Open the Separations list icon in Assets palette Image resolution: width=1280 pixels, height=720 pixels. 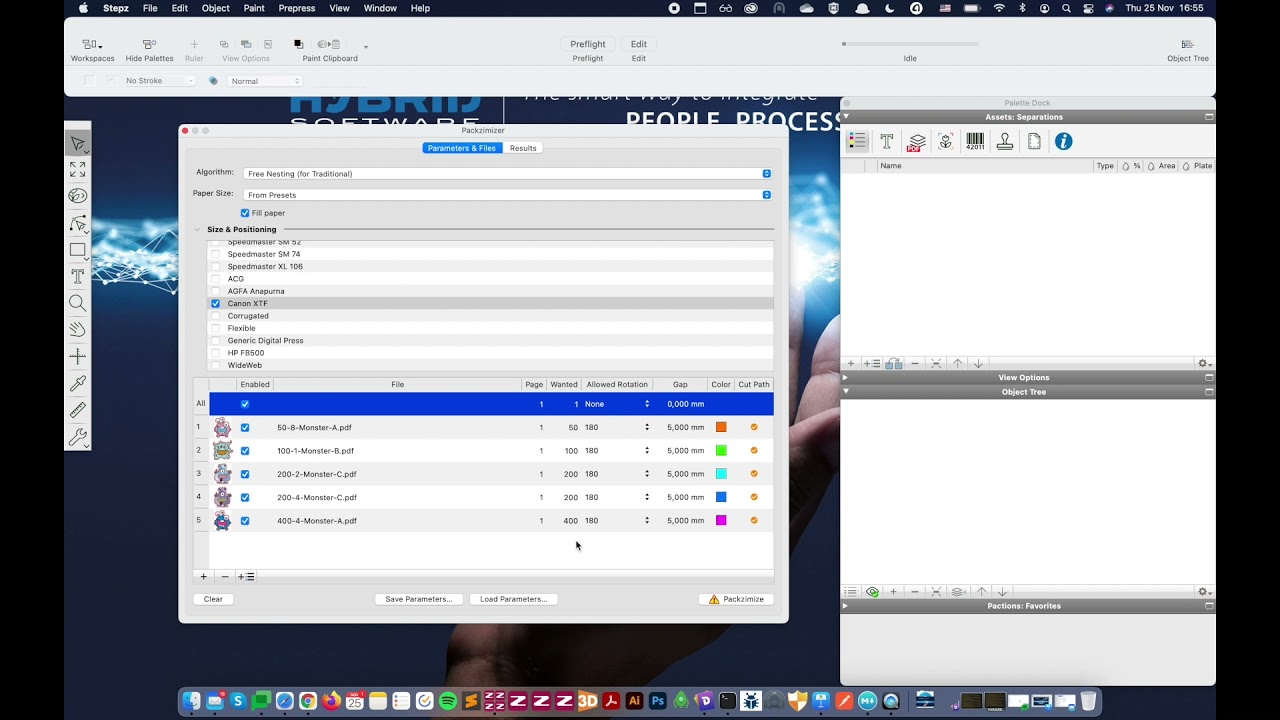857,142
